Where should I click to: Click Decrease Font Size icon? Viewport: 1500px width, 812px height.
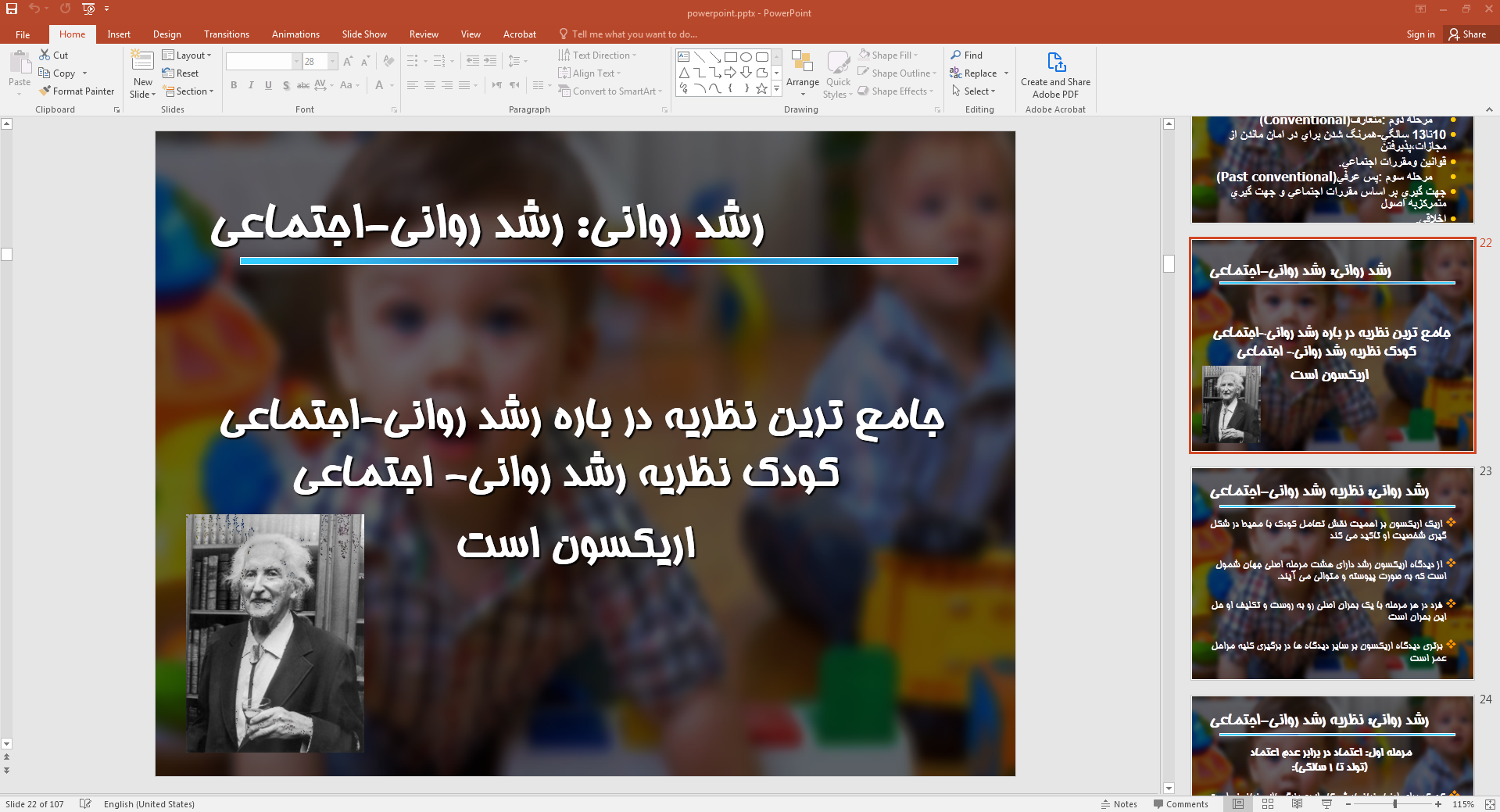[x=365, y=61]
